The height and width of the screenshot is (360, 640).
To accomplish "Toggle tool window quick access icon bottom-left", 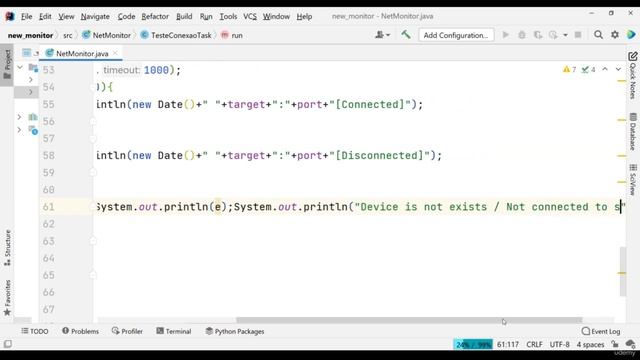I will coord(8,344).
